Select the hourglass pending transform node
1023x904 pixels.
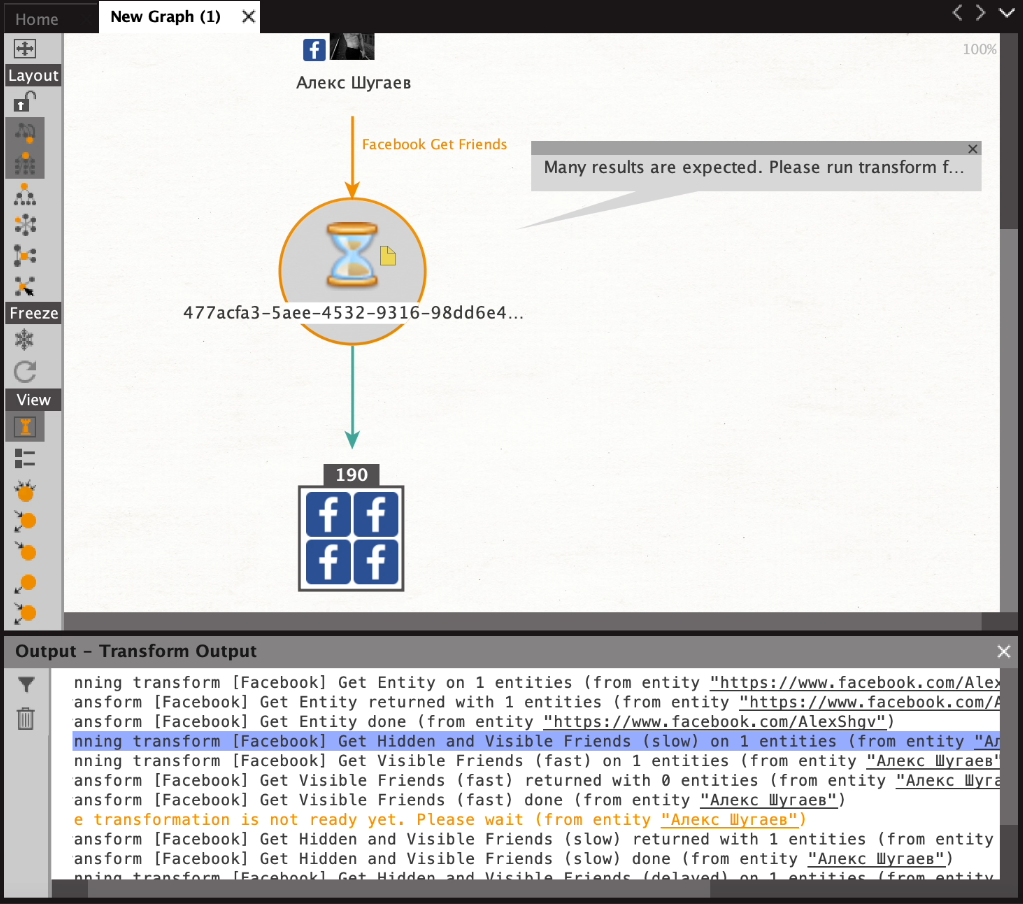tap(352, 271)
